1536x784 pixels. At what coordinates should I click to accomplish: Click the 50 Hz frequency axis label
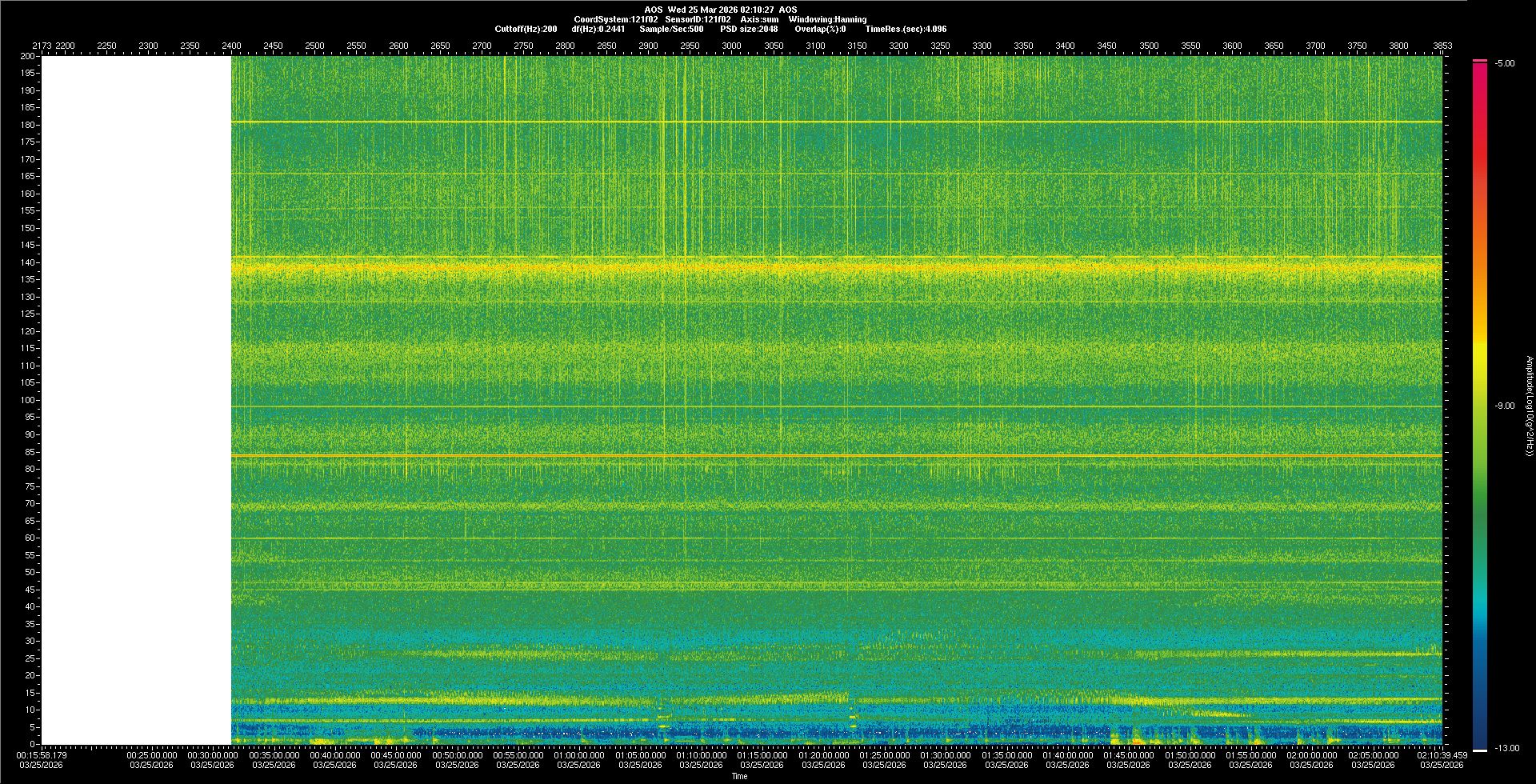(30, 572)
